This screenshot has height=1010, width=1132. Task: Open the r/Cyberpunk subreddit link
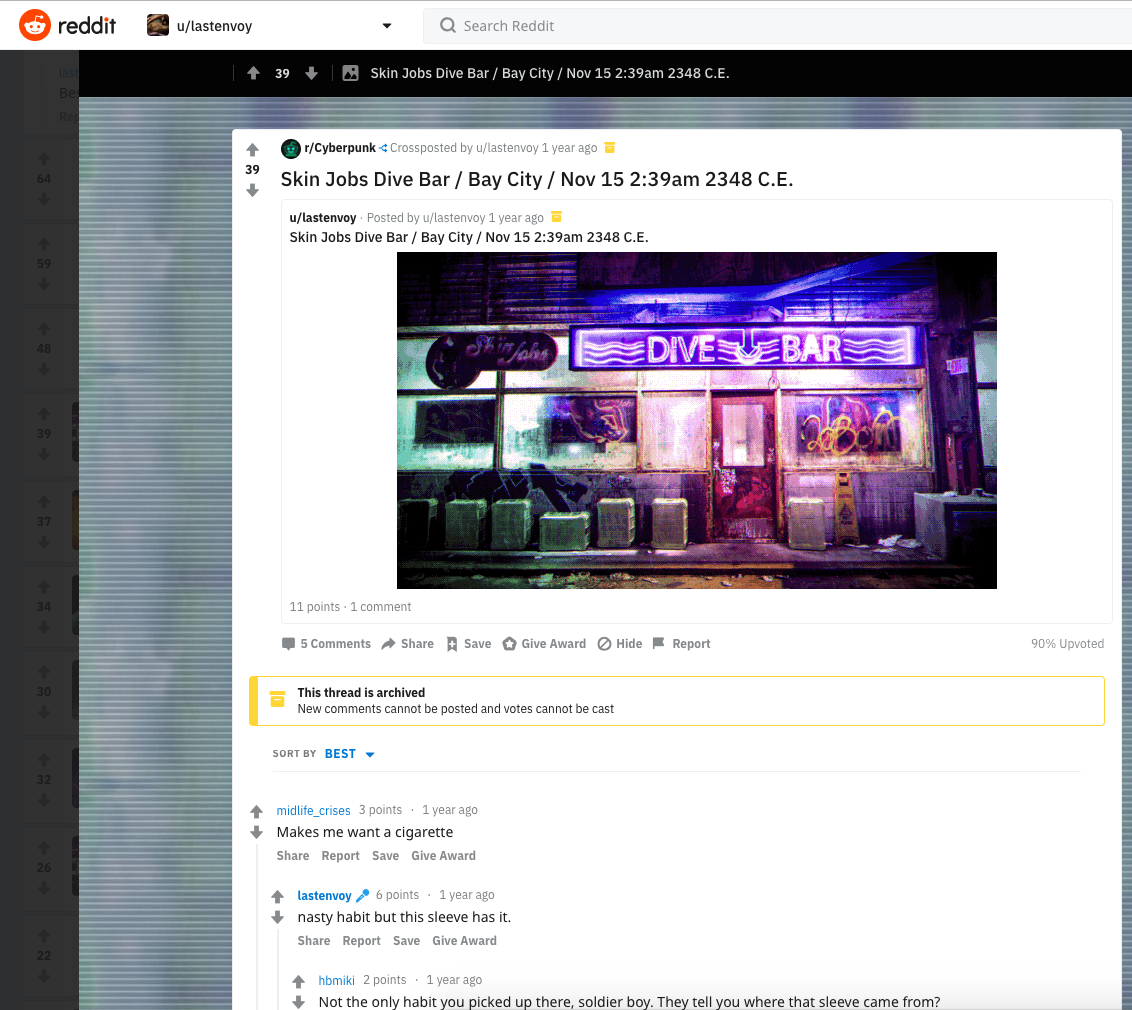pos(340,148)
